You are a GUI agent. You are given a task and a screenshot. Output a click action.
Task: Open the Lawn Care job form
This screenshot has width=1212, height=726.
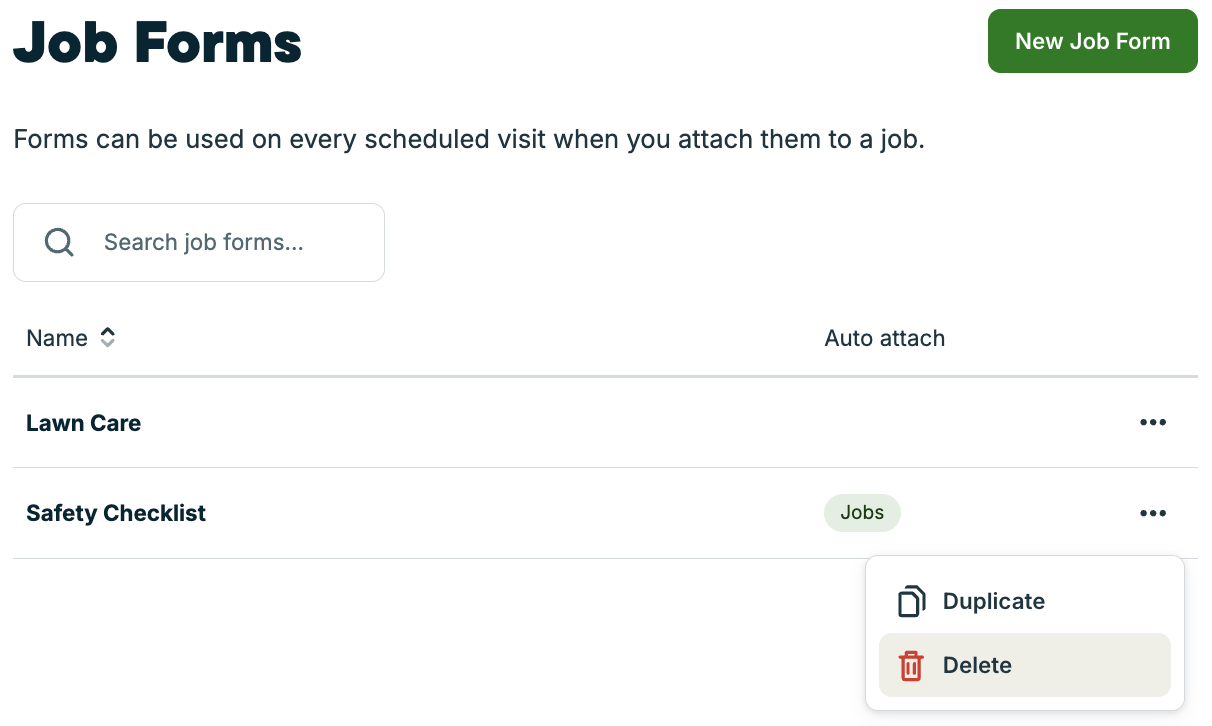[84, 423]
